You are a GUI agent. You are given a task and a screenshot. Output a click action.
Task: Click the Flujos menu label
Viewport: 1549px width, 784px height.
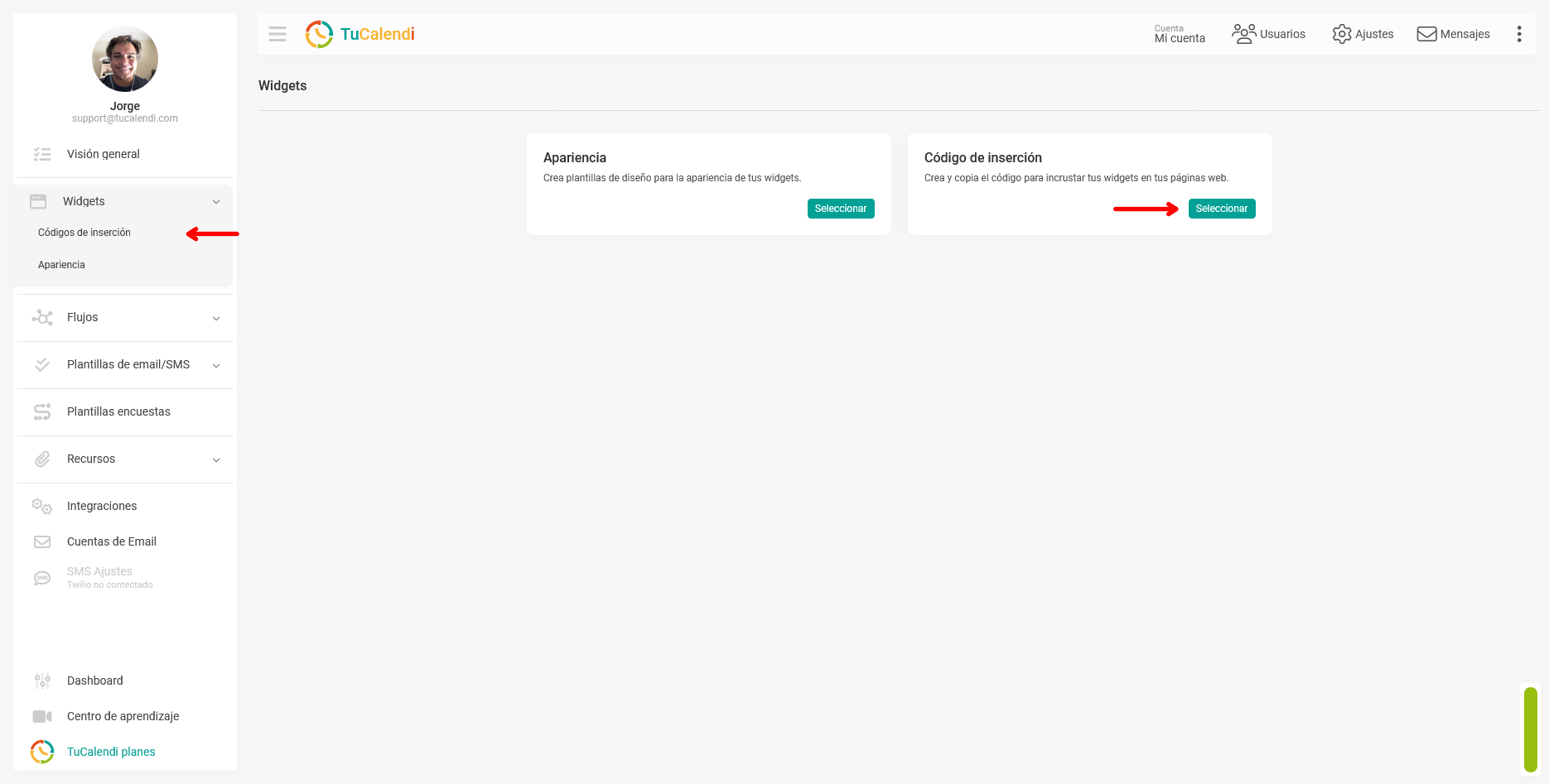coord(82,317)
